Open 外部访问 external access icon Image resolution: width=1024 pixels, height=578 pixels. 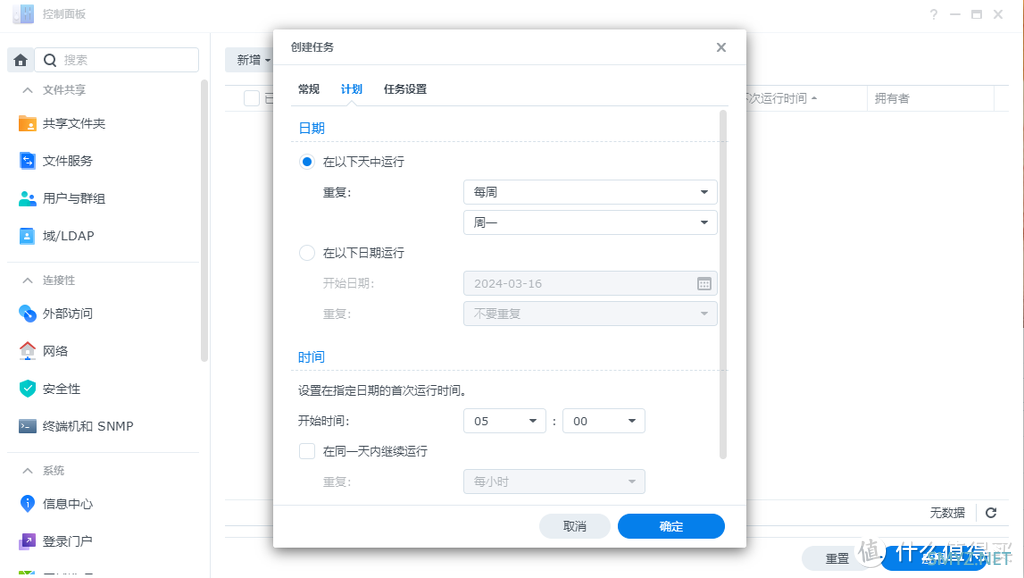point(27,313)
